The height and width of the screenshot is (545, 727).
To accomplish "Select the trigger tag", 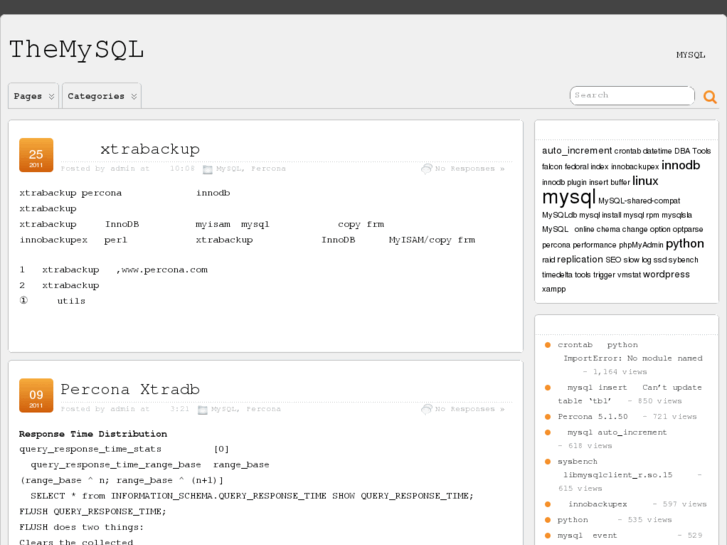I will coord(604,275).
